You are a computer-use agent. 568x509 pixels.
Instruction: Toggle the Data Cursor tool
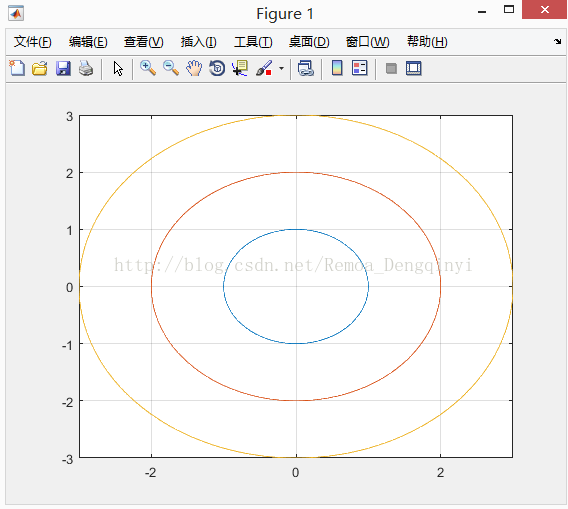coord(240,68)
